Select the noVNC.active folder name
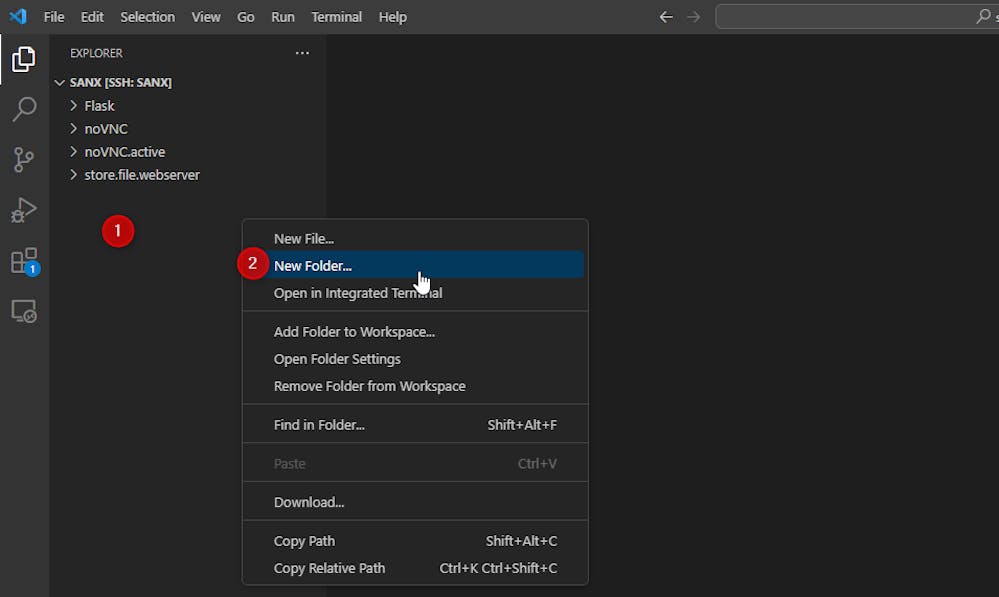The height and width of the screenshot is (597, 999). pos(125,152)
